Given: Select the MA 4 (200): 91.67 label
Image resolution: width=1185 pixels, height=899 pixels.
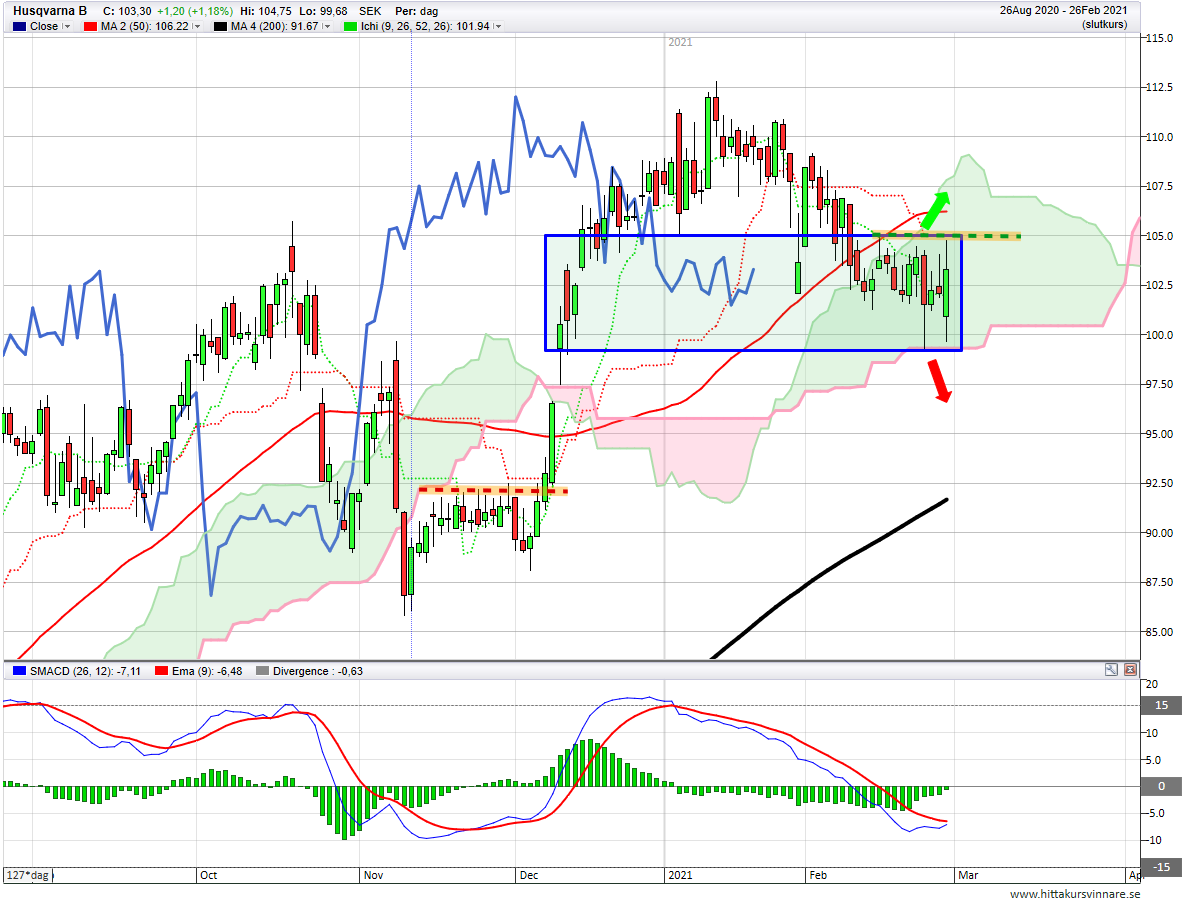Looking at the screenshot, I should (274, 26).
